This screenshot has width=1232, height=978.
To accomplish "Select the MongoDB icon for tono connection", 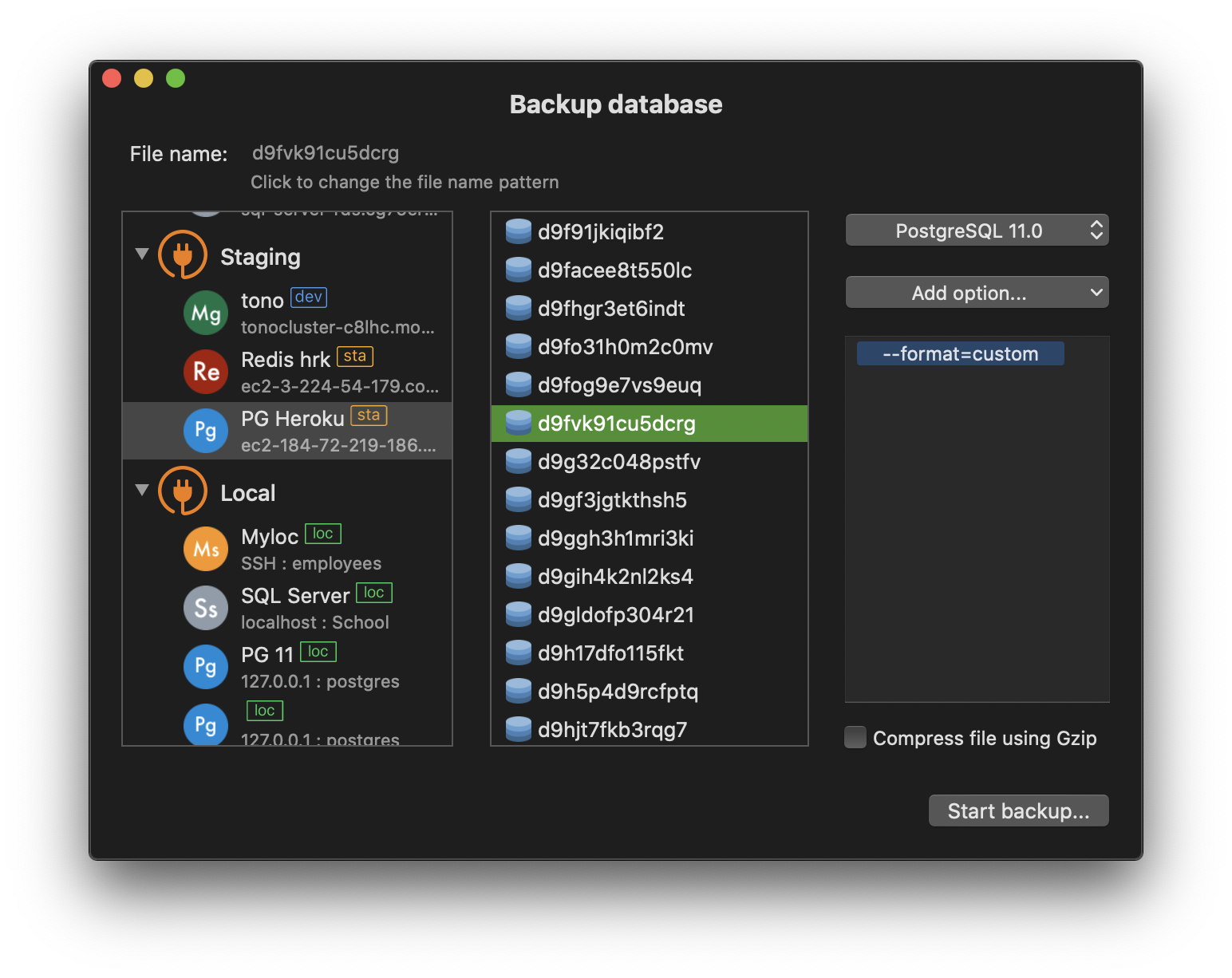I will (x=205, y=313).
